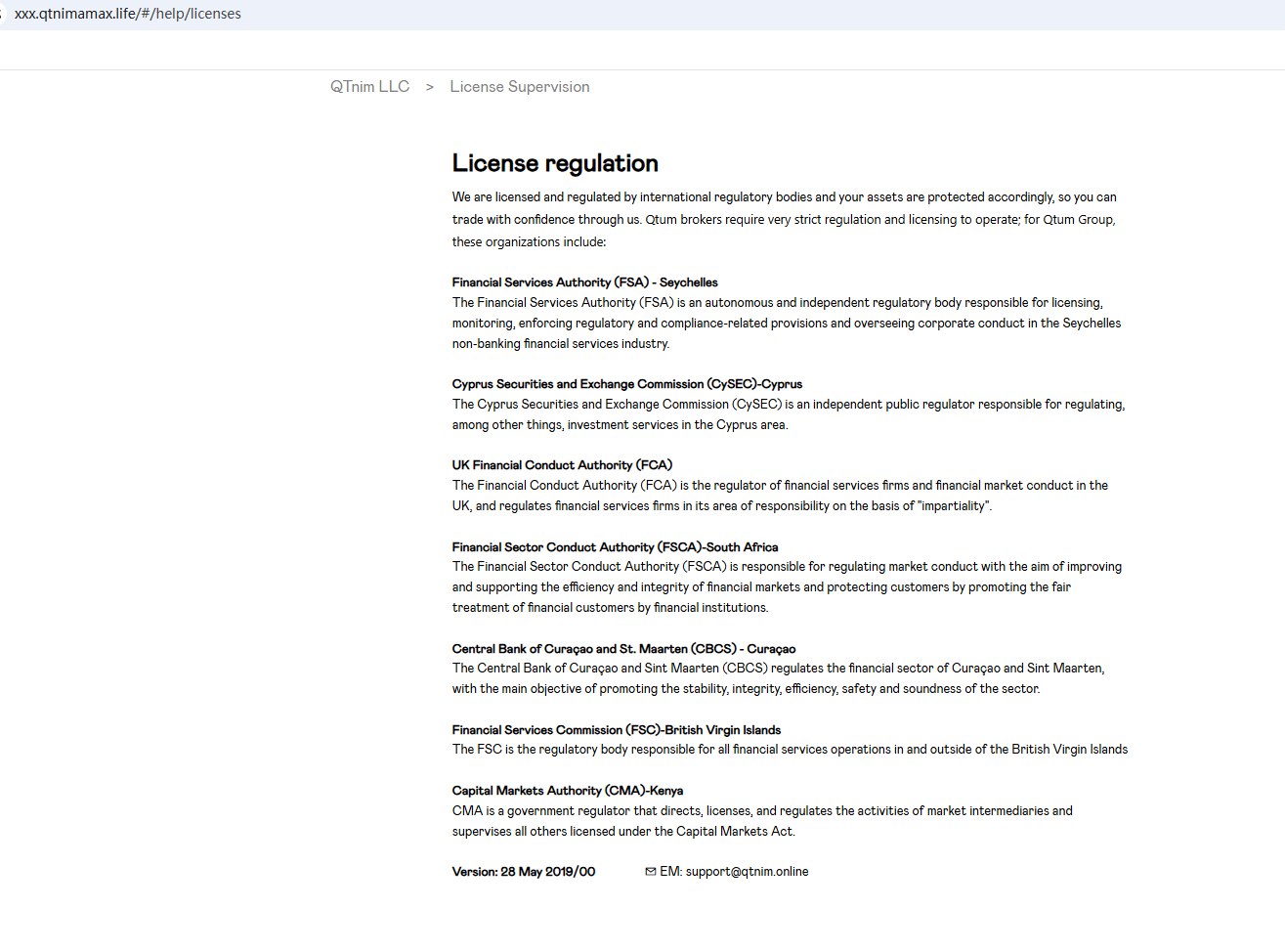Click the line 'these organizations include:'
Image resolution: width=1285 pixels, height=952 pixels.
(x=530, y=242)
